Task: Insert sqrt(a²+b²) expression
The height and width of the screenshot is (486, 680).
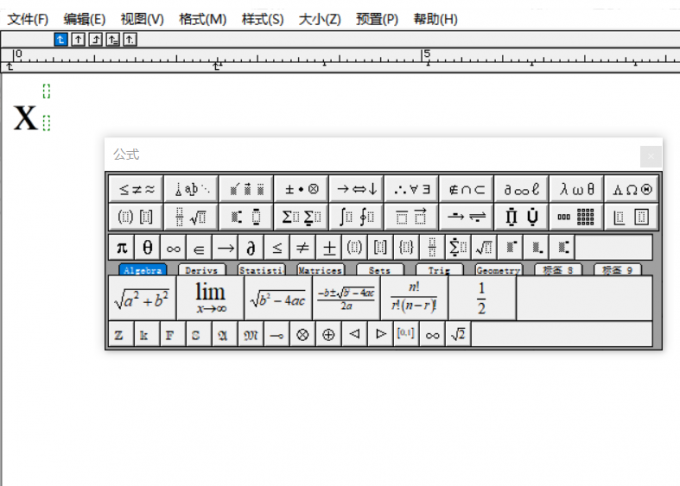Action: click(142, 298)
